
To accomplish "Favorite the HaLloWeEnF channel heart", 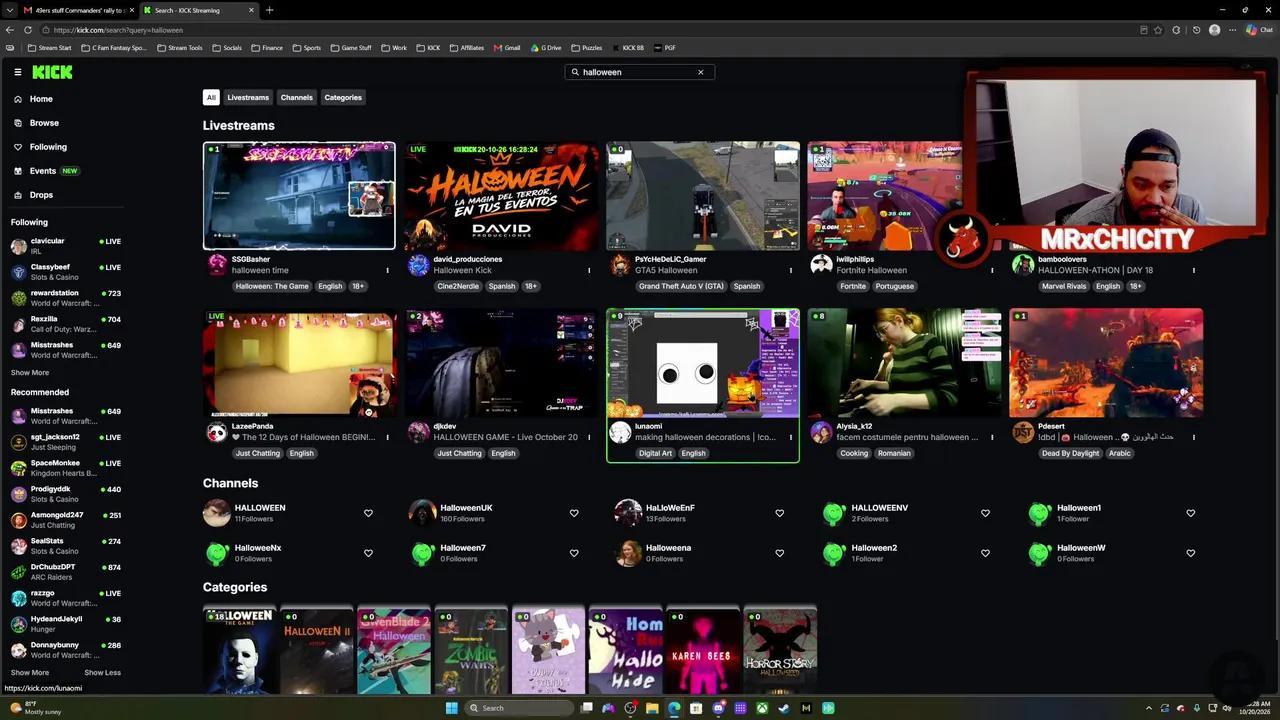I will pos(779,513).
